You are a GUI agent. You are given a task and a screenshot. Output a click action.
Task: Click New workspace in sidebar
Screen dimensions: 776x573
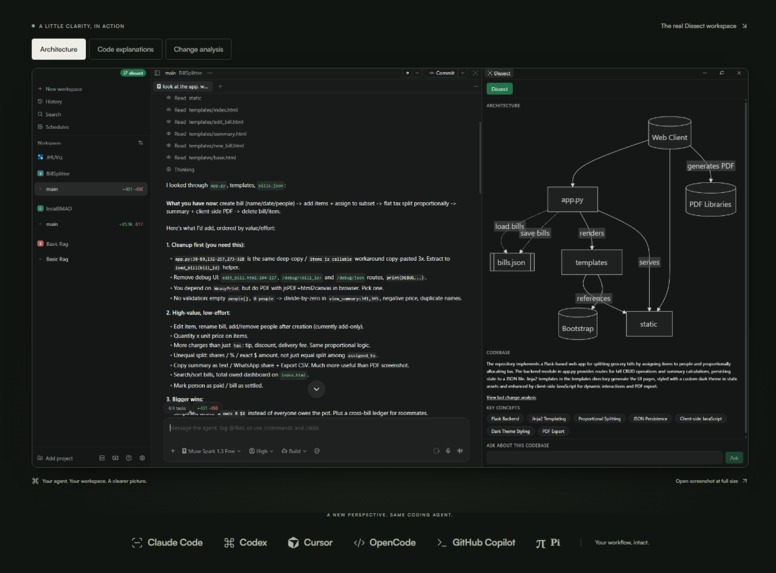[x=60, y=89]
